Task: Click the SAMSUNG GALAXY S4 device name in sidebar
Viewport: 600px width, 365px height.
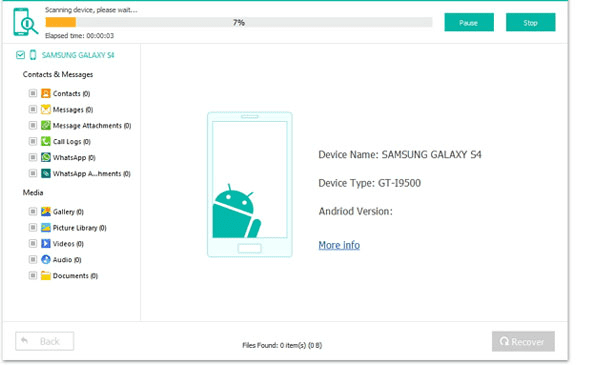Action: click(x=78, y=55)
